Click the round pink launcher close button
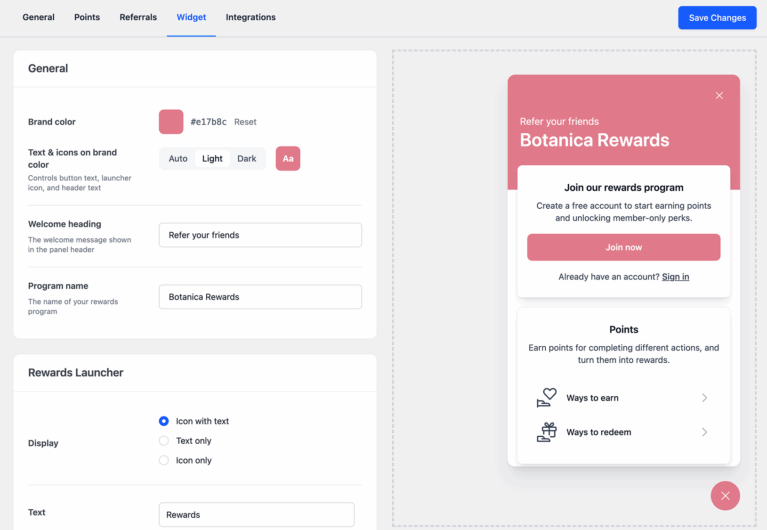Viewport: 767px width, 530px height. 725,496
